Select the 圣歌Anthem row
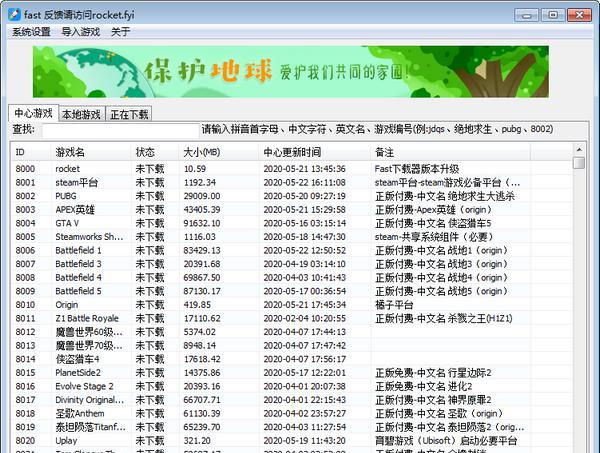 coord(292,413)
